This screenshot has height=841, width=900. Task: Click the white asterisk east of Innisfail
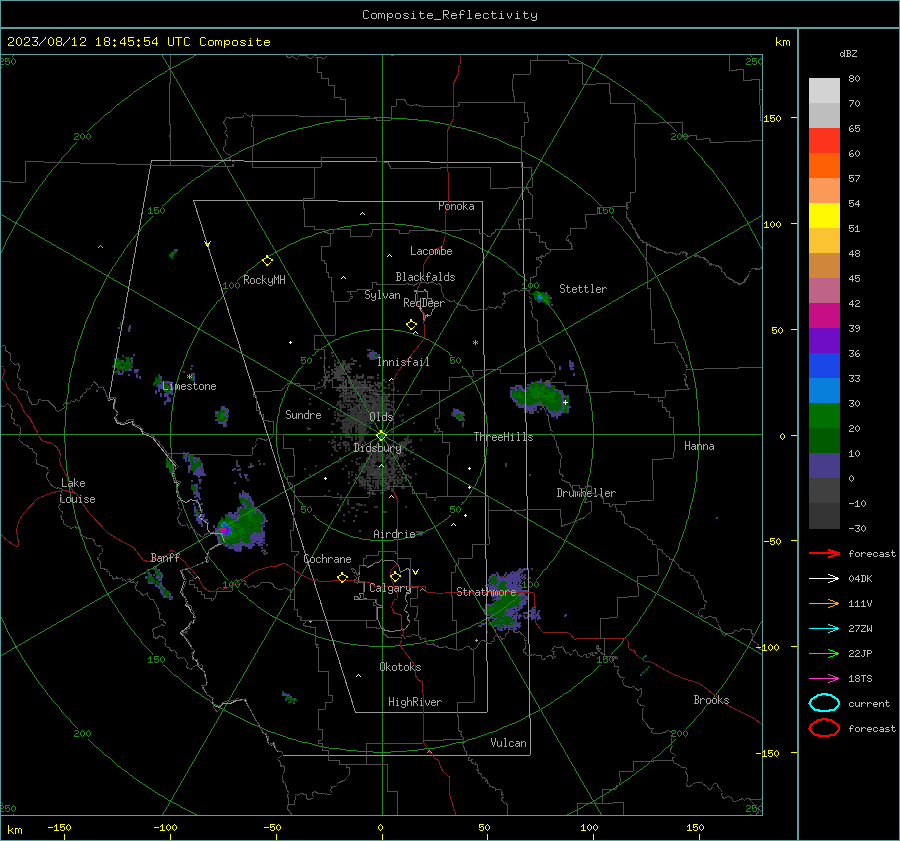[x=475, y=343]
